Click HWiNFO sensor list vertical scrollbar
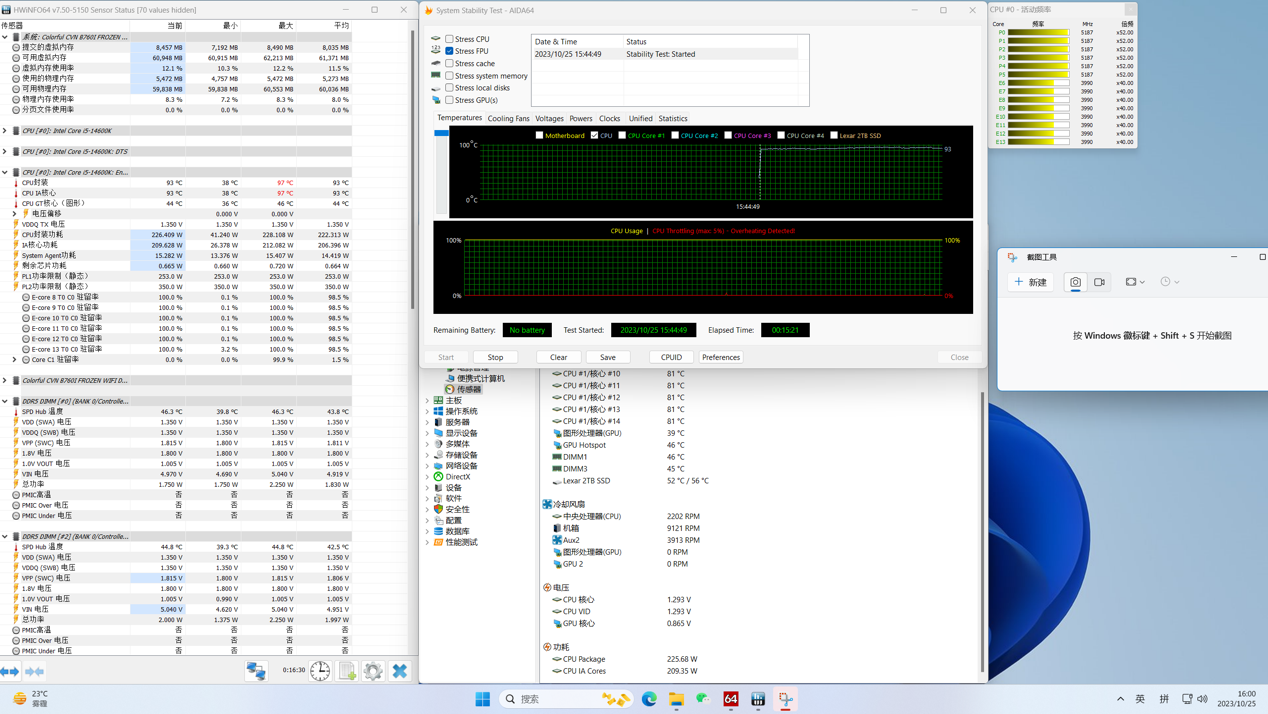The image size is (1268, 714). (413, 168)
